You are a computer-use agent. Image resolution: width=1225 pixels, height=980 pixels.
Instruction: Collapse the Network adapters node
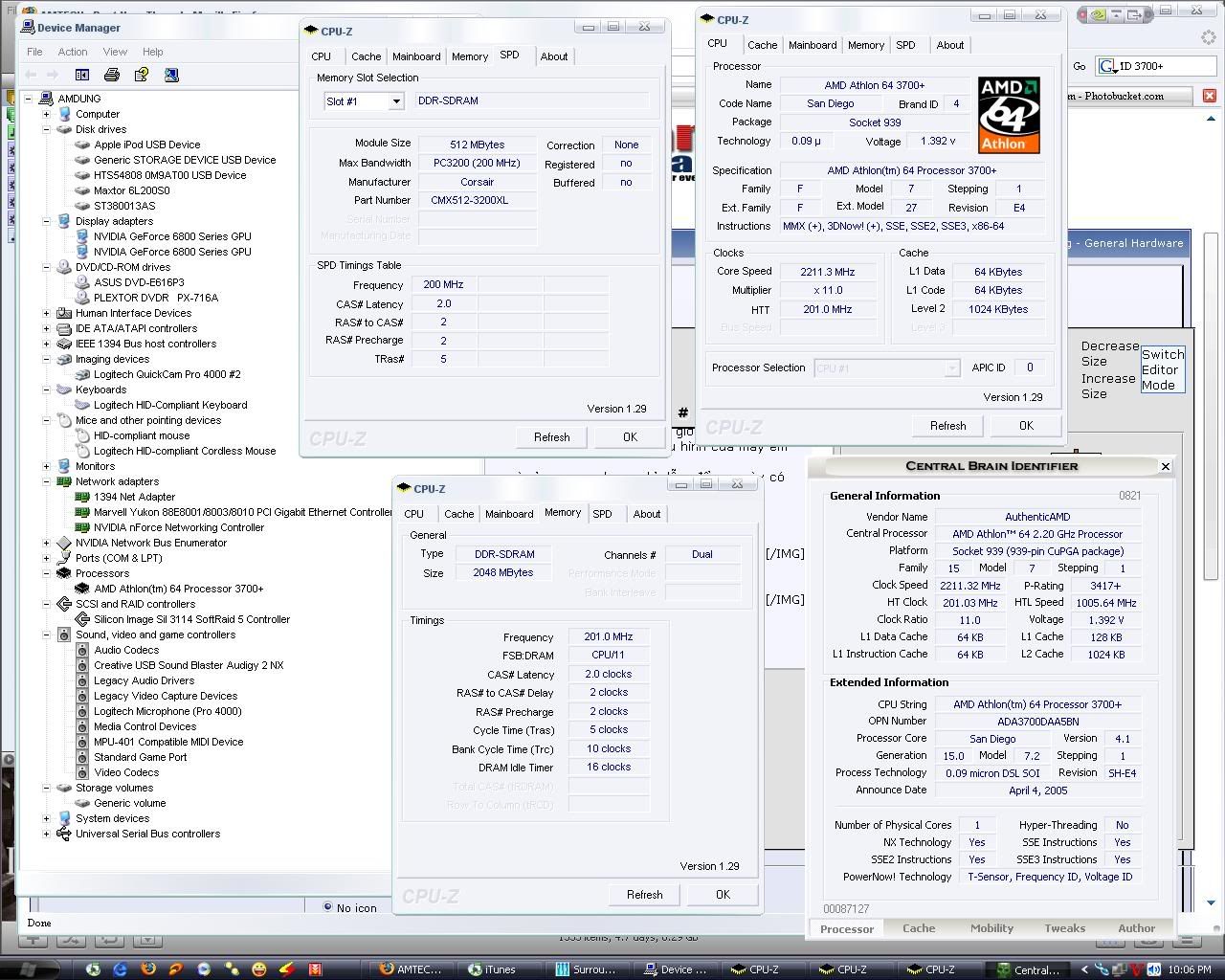point(46,481)
